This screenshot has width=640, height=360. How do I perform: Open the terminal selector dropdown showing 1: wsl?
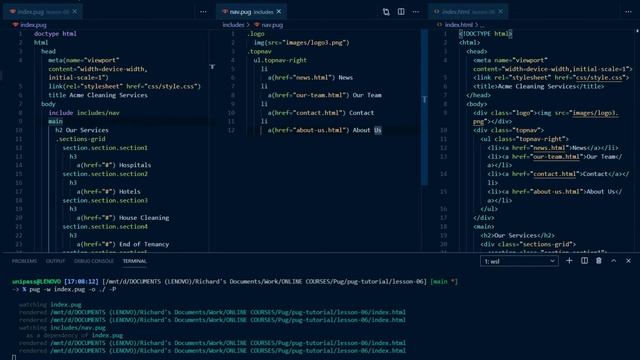pos(519,261)
